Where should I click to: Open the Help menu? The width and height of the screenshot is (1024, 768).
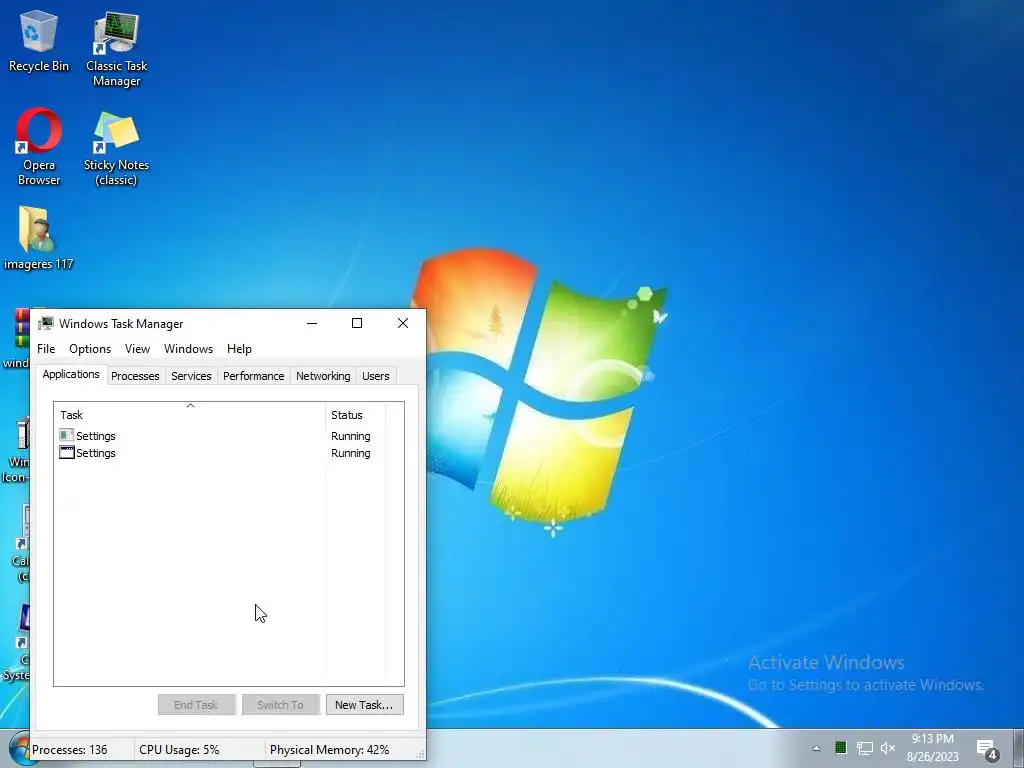(x=239, y=349)
